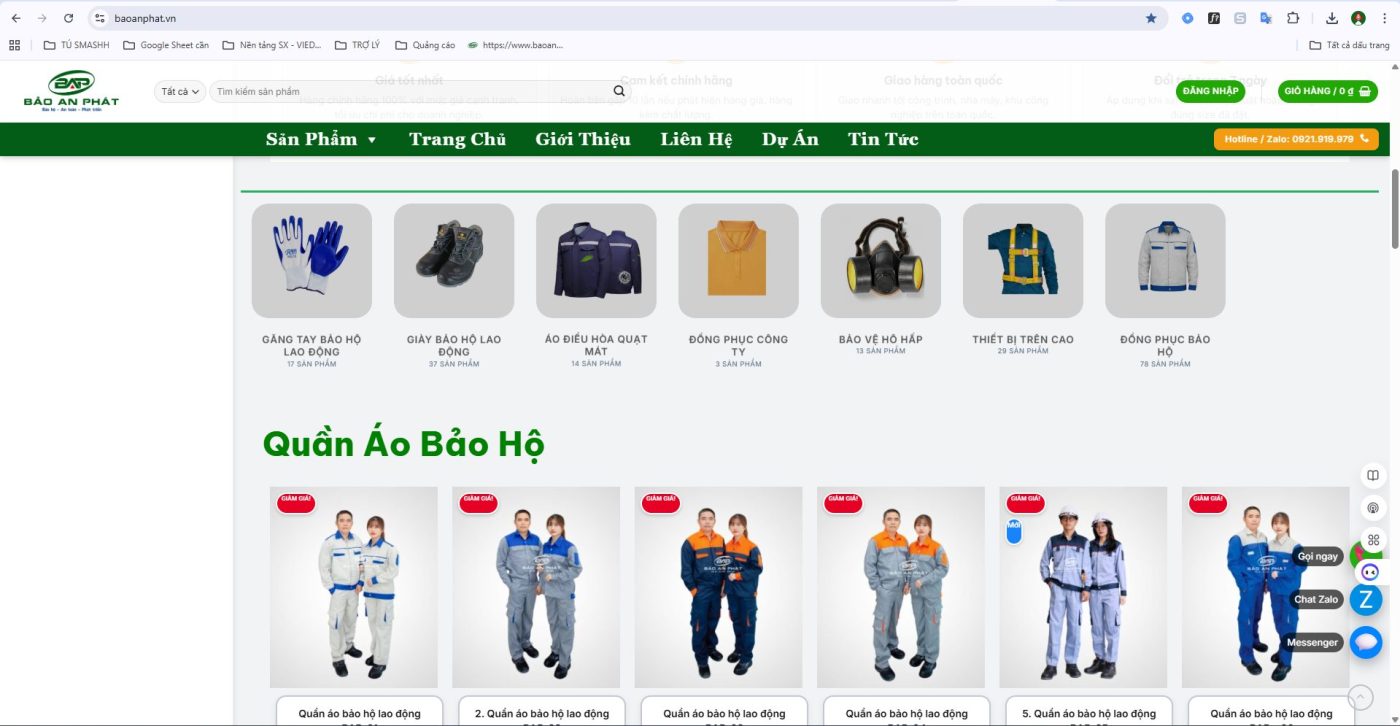Open the Chrome browser menu
This screenshot has height=726, width=1400.
click(x=1382, y=17)
